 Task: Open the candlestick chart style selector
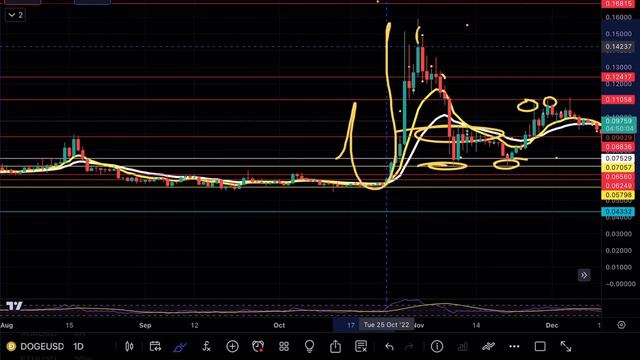129,347
